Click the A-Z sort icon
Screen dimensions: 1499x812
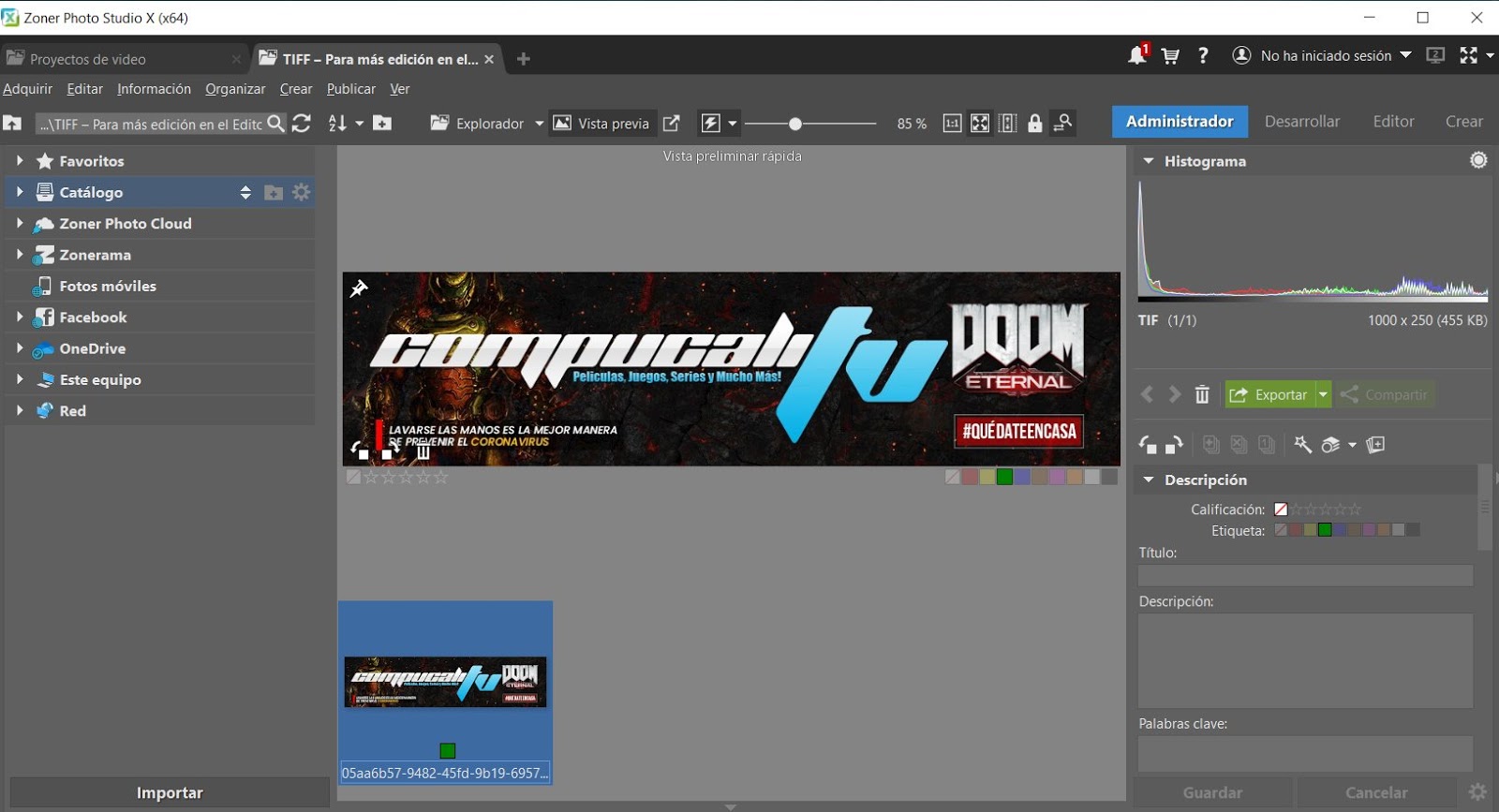point(336,124)
